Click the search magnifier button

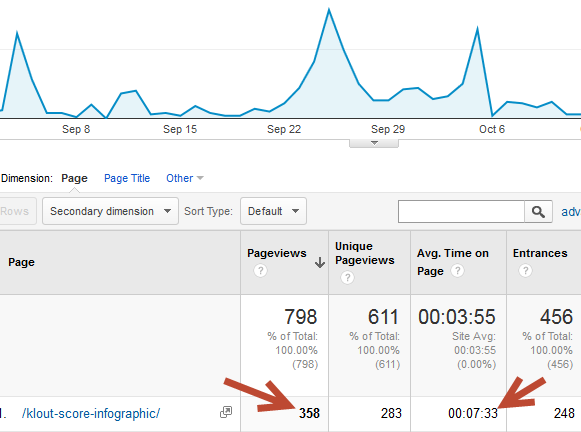[x=538, y=212]
